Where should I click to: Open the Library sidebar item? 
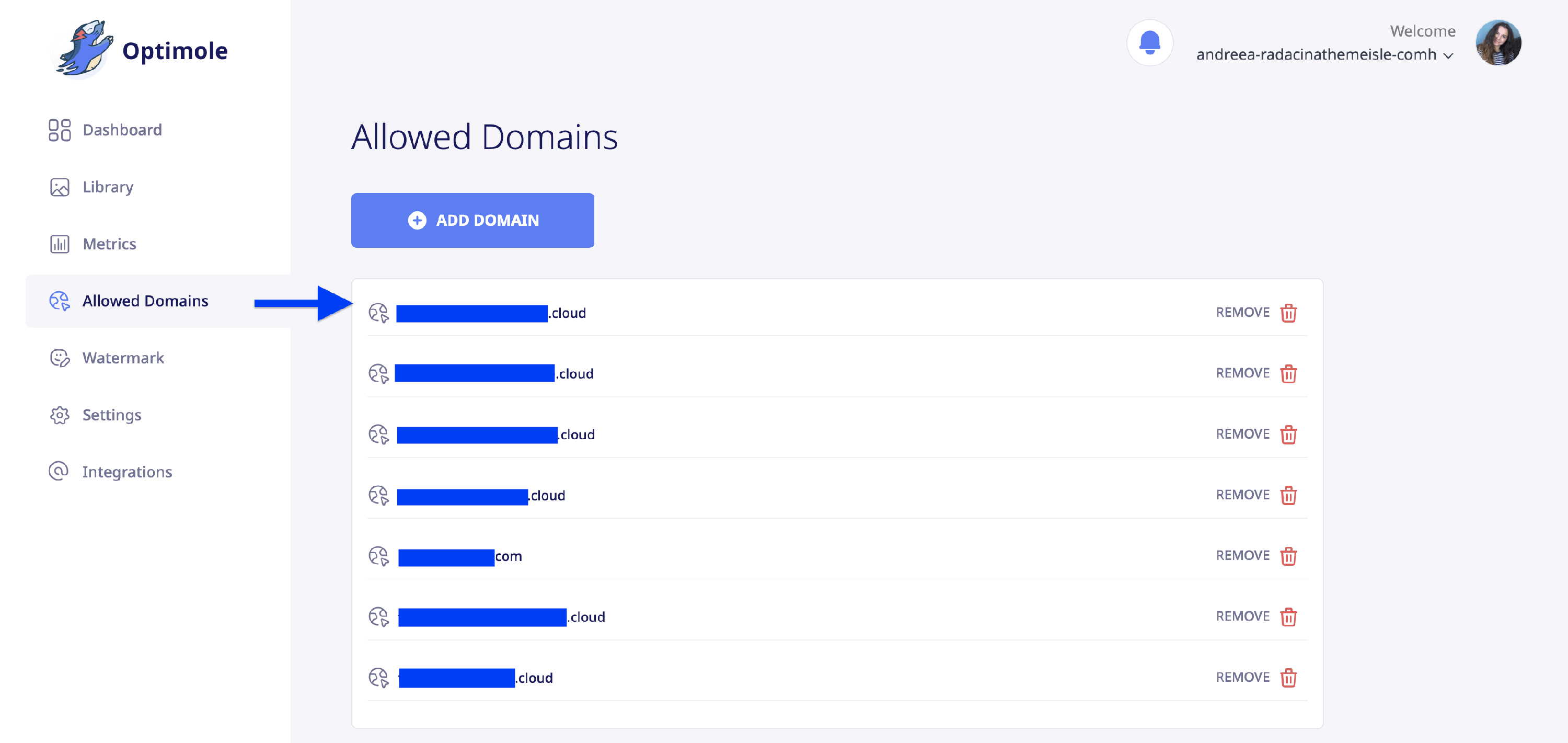[108, 187]
